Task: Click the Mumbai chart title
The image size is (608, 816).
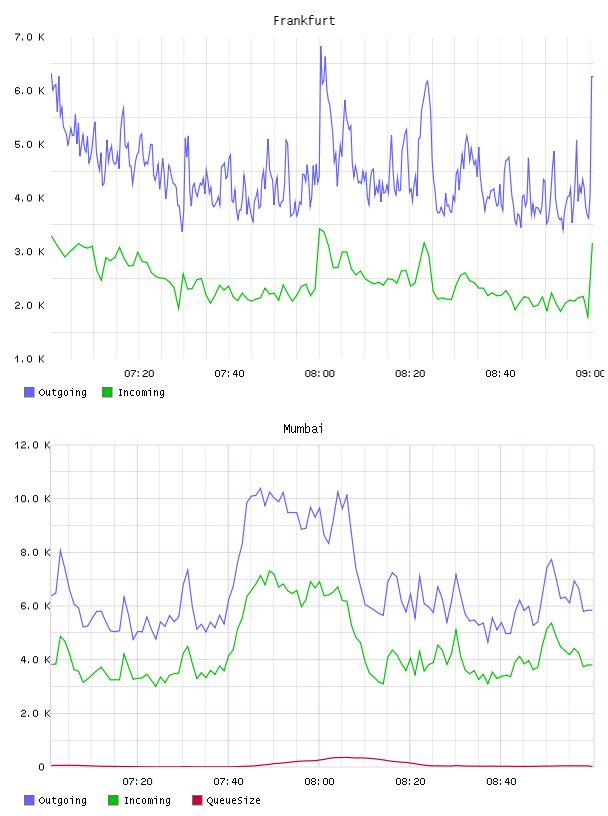Action: 303,429
